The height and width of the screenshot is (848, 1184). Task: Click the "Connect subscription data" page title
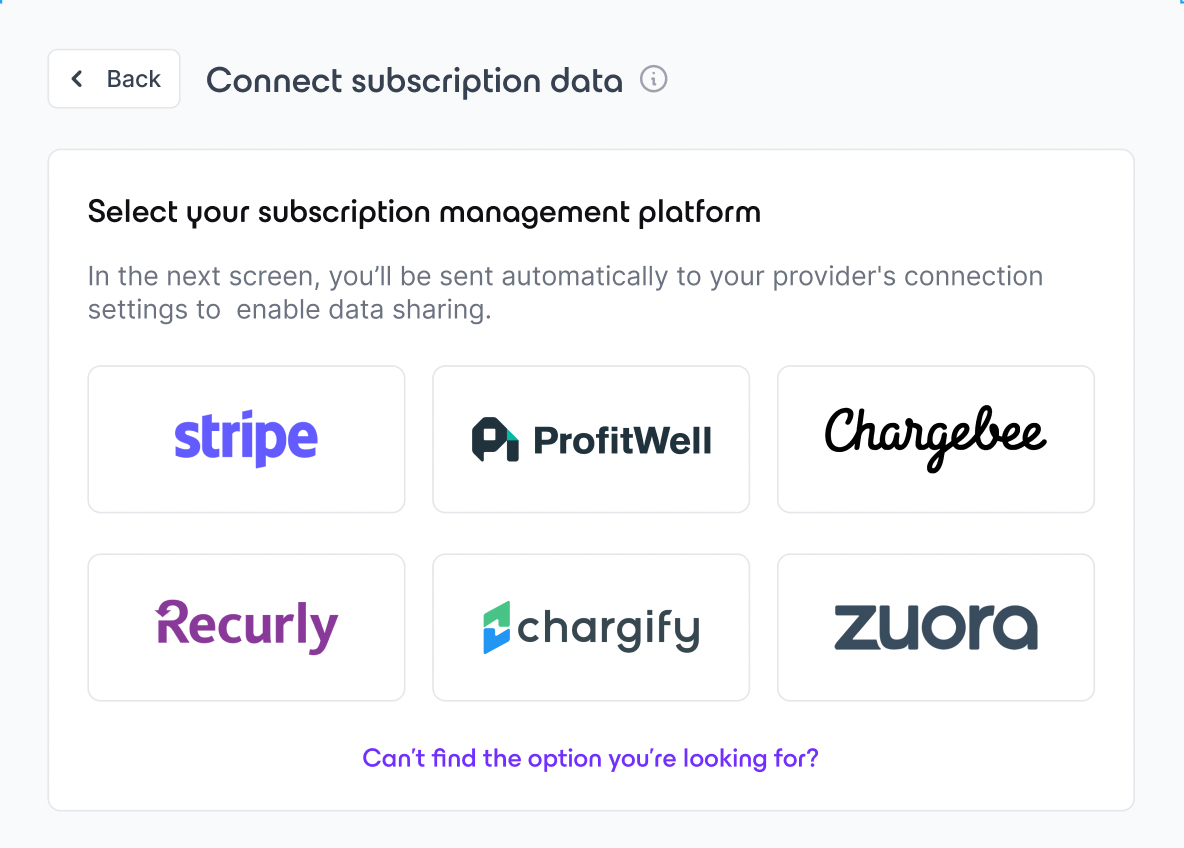click(415, 80)
